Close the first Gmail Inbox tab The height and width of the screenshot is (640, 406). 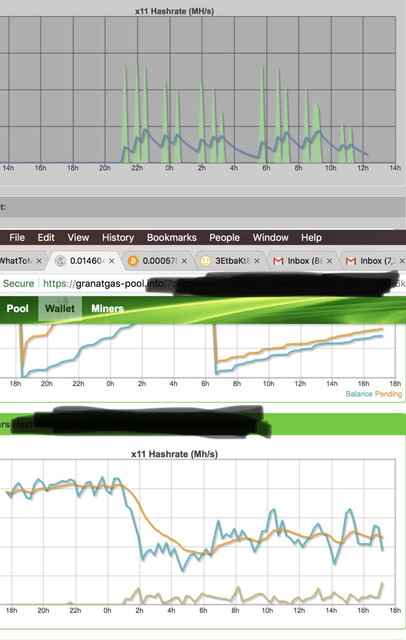point(329,261)
